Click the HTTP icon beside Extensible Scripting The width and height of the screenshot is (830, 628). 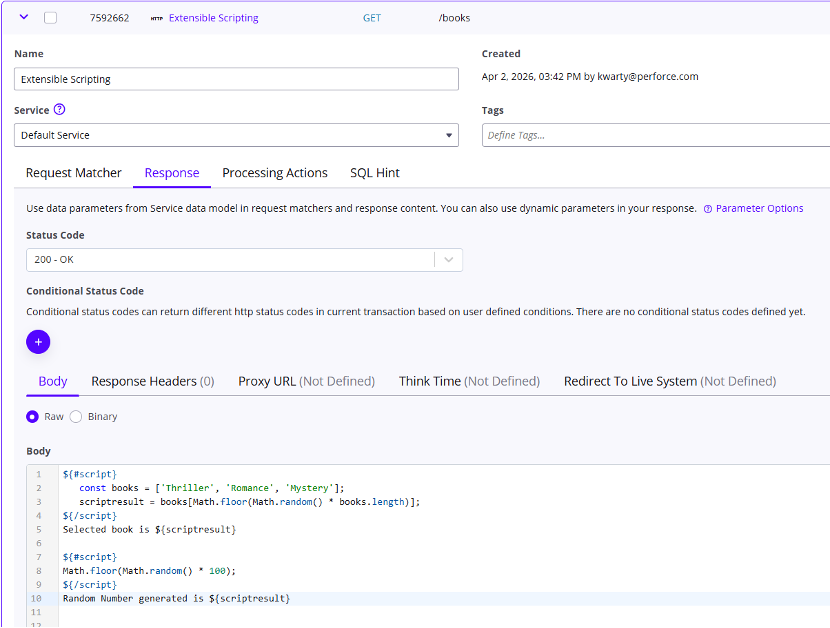(156, 18)
